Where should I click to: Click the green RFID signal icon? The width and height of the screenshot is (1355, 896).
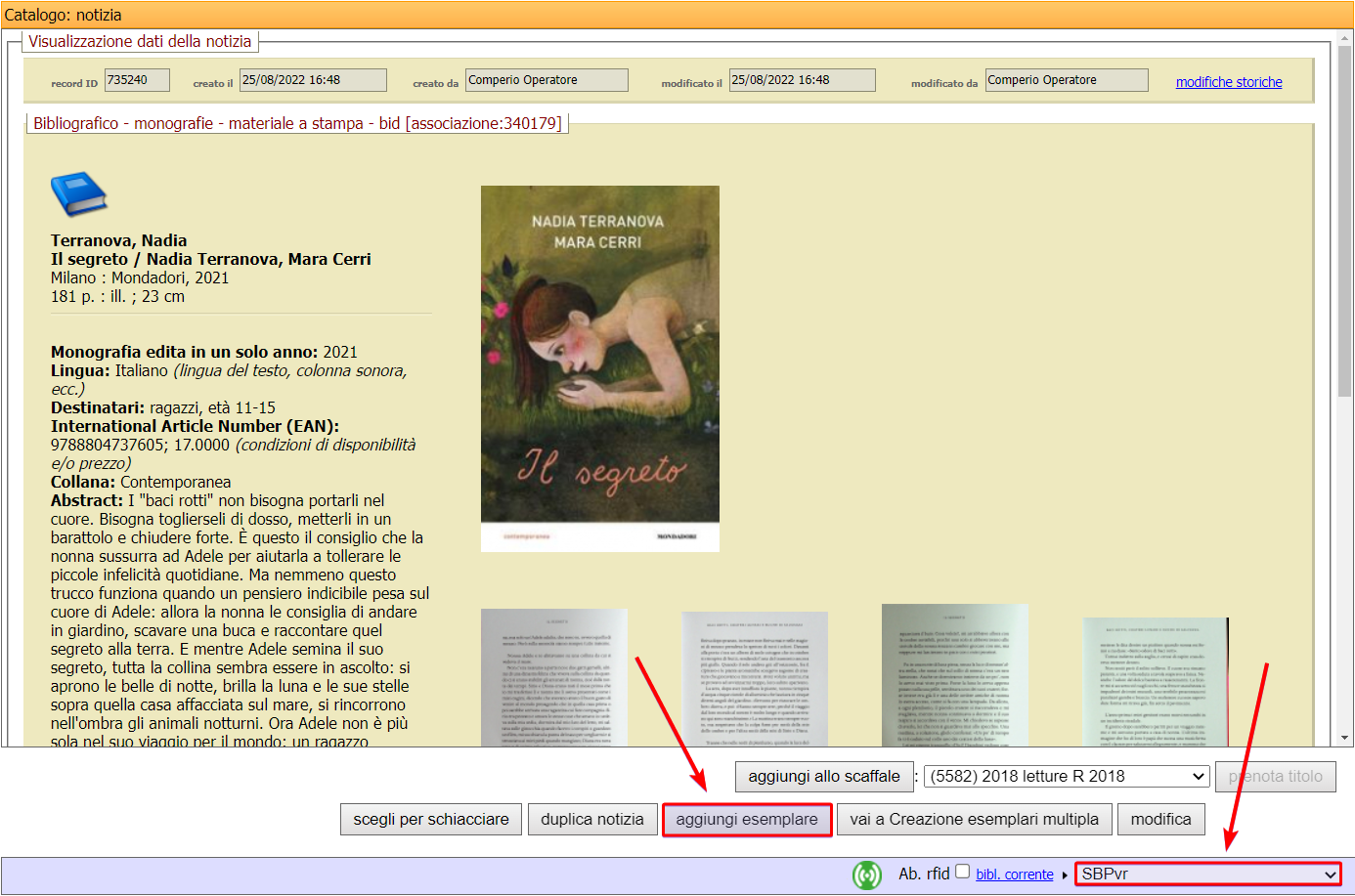867,875
